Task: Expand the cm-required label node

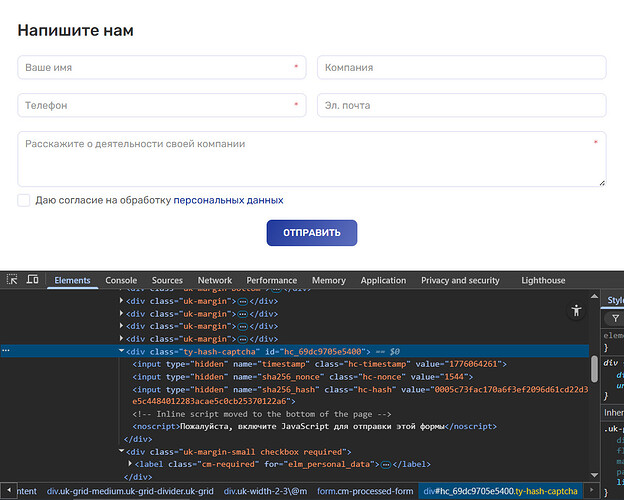Action: [132, 464]
